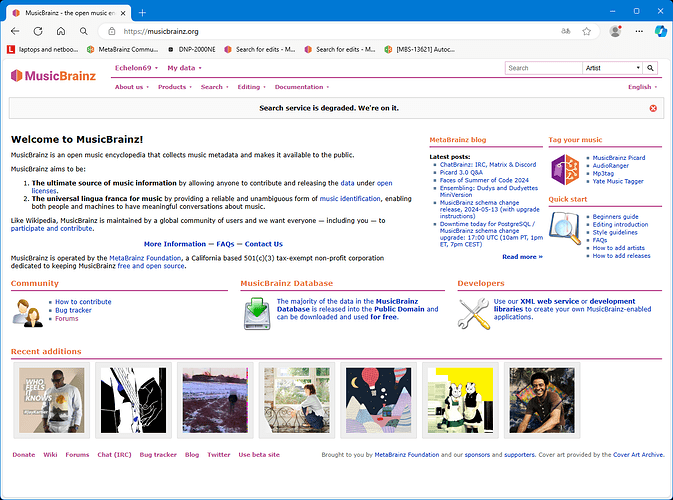
Task: Go back using the browser back arrow
Action: 15,31
